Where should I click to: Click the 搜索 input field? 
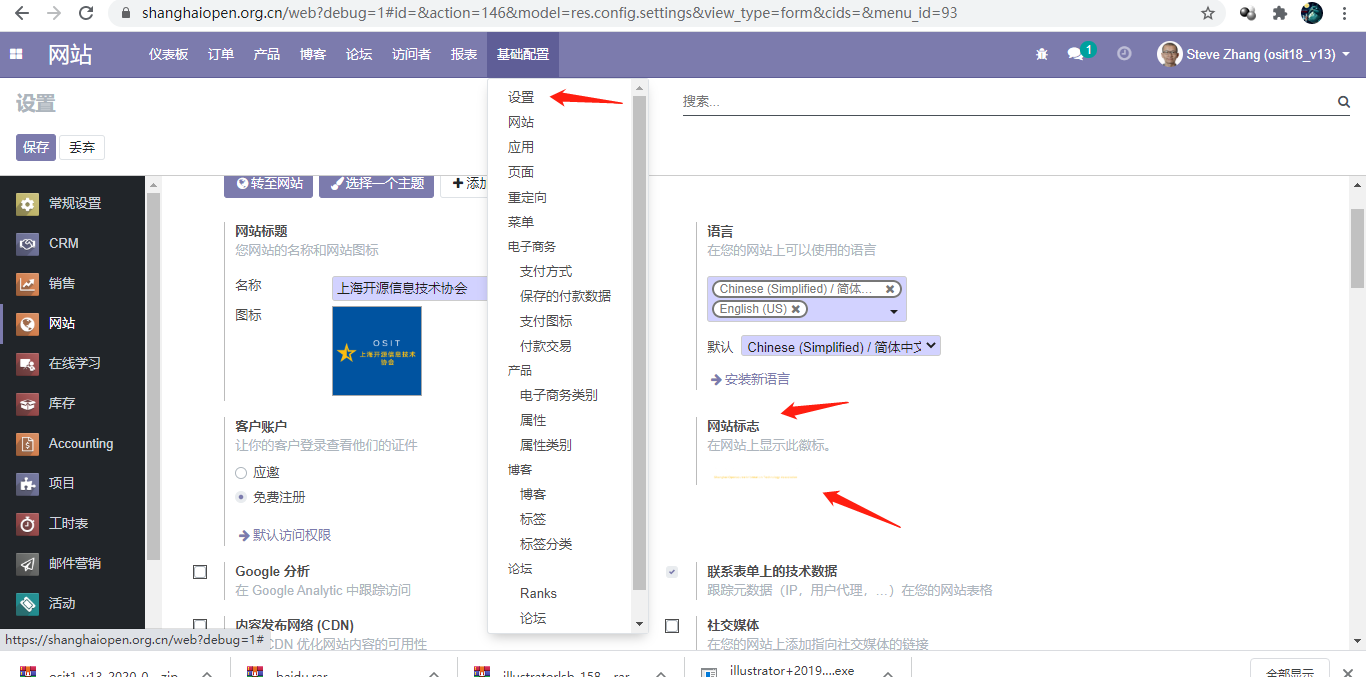[1005, 102]
